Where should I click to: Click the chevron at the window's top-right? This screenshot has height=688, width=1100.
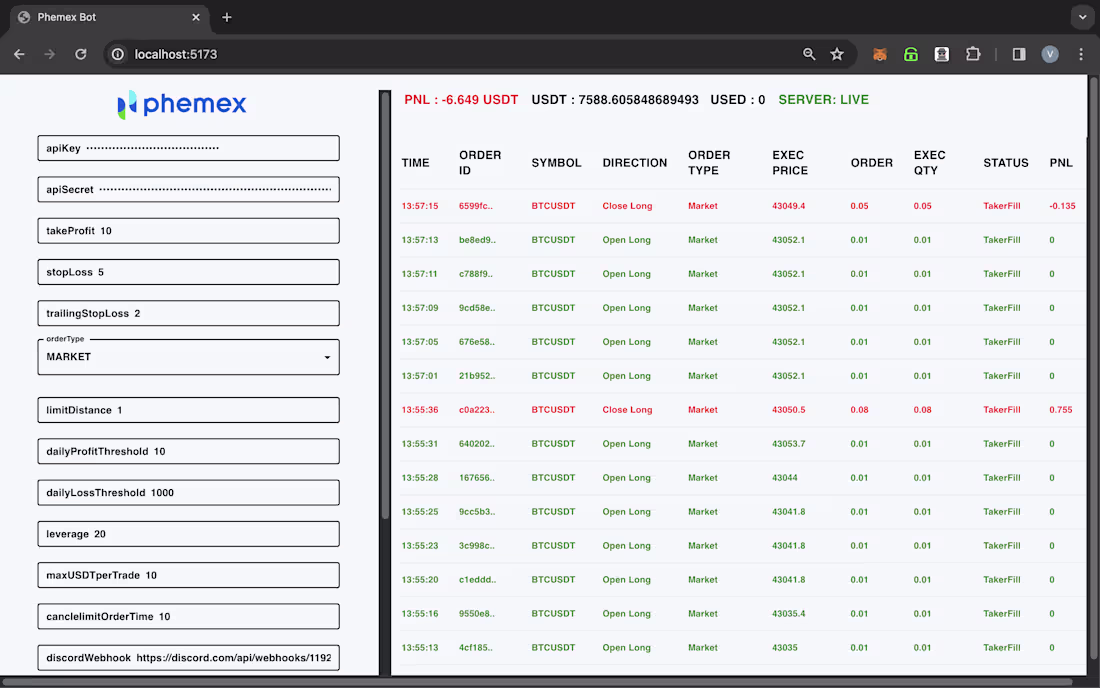point(1082,16)
